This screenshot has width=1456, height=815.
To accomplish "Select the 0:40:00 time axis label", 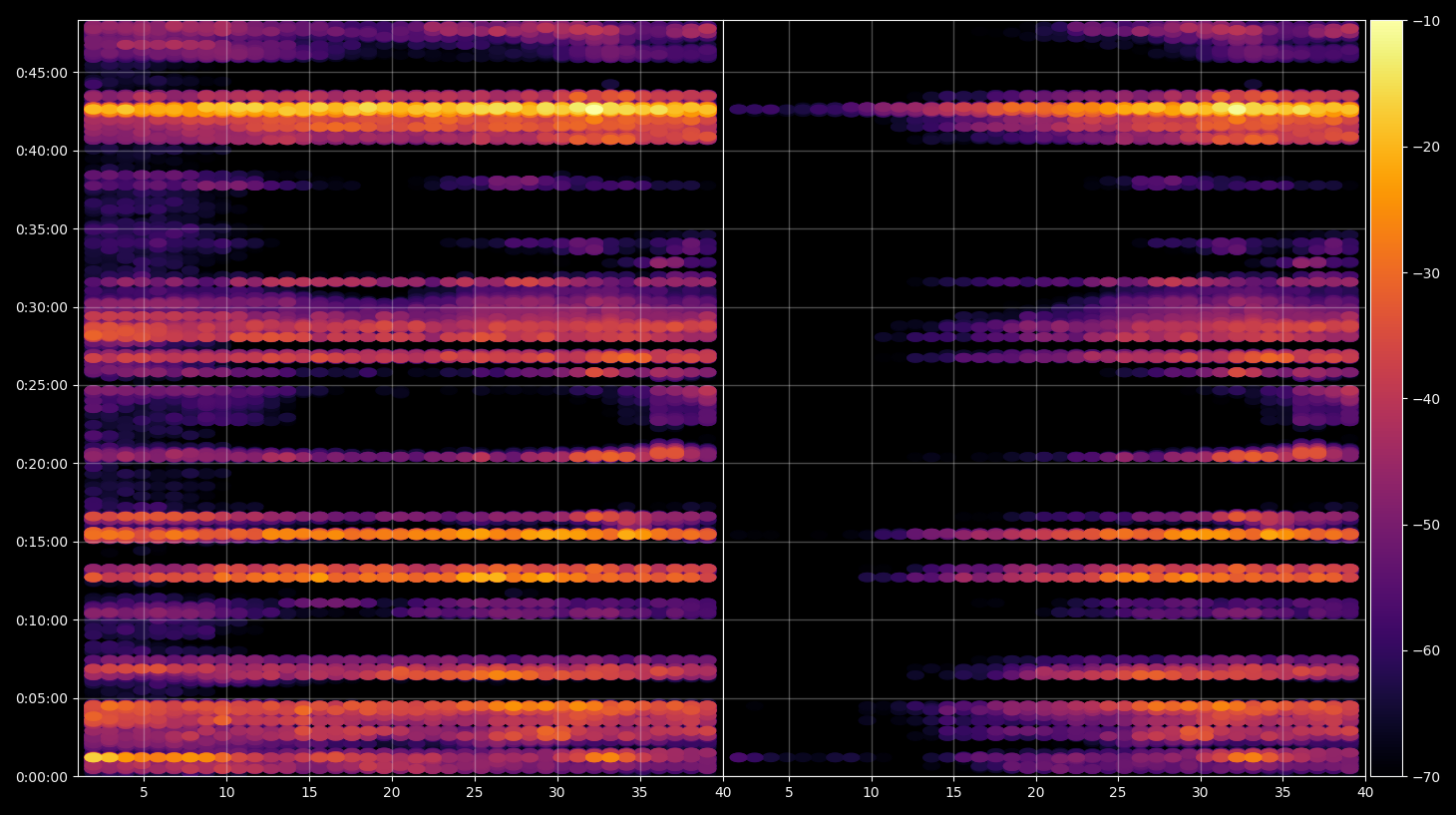I will click(x=42, y=151).
